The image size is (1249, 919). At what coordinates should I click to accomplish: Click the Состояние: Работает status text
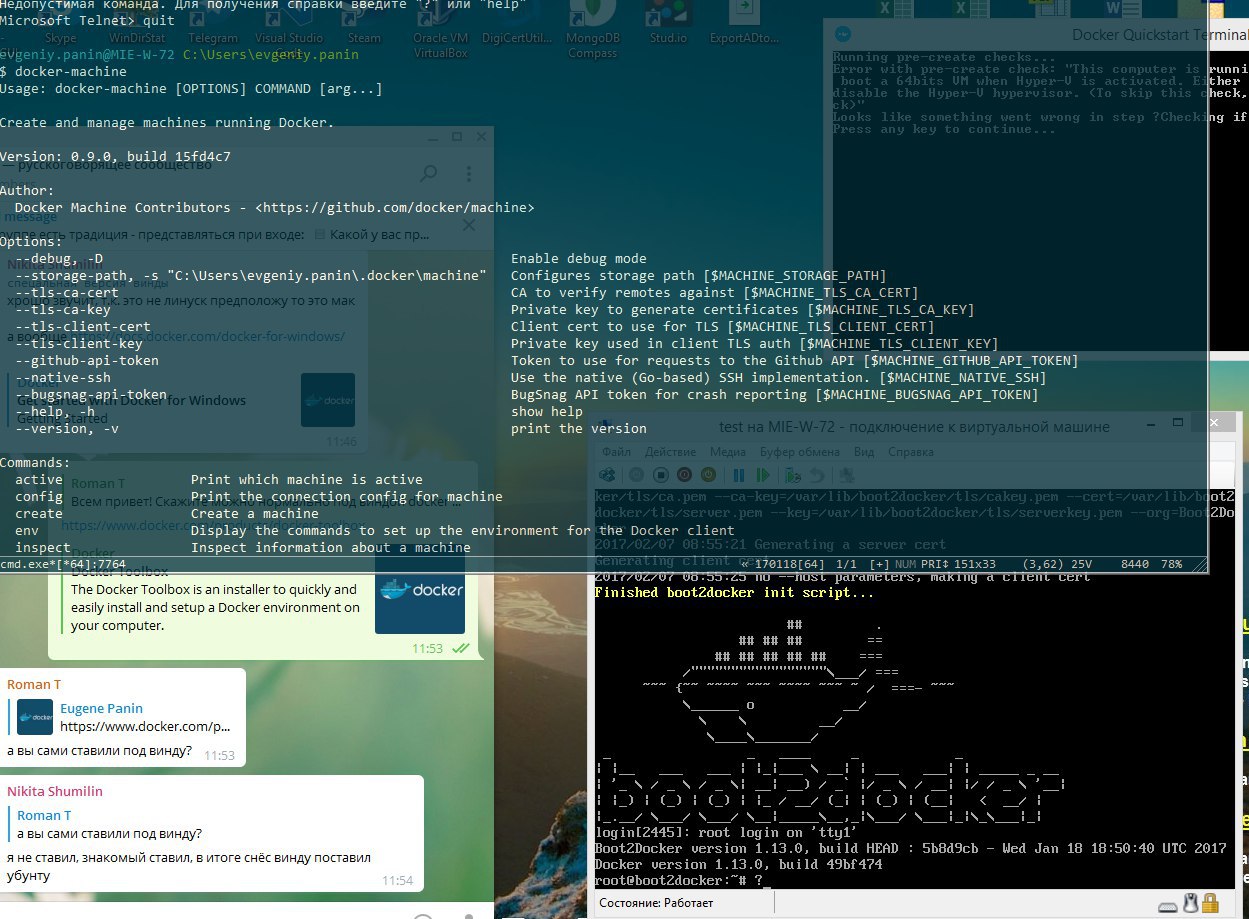[656, 905]
